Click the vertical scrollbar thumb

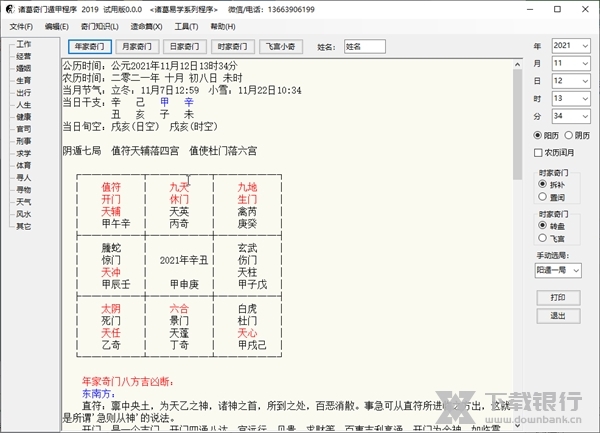tap(517, 124)
